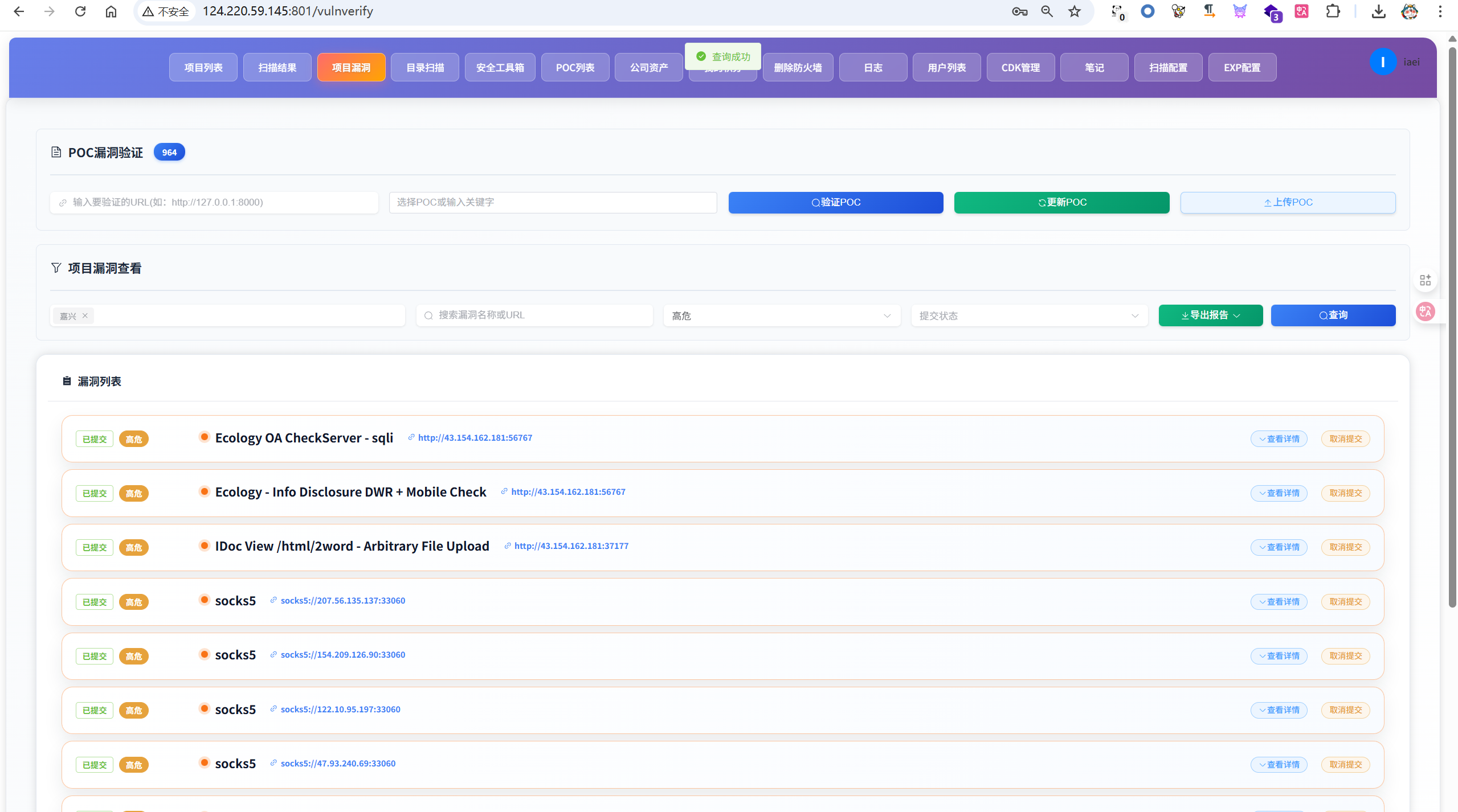The height and width of the screenshot is (812, 1458).
Task: Open the 选择POC或输入关键字 combo box
Action: tap(553, 203)
